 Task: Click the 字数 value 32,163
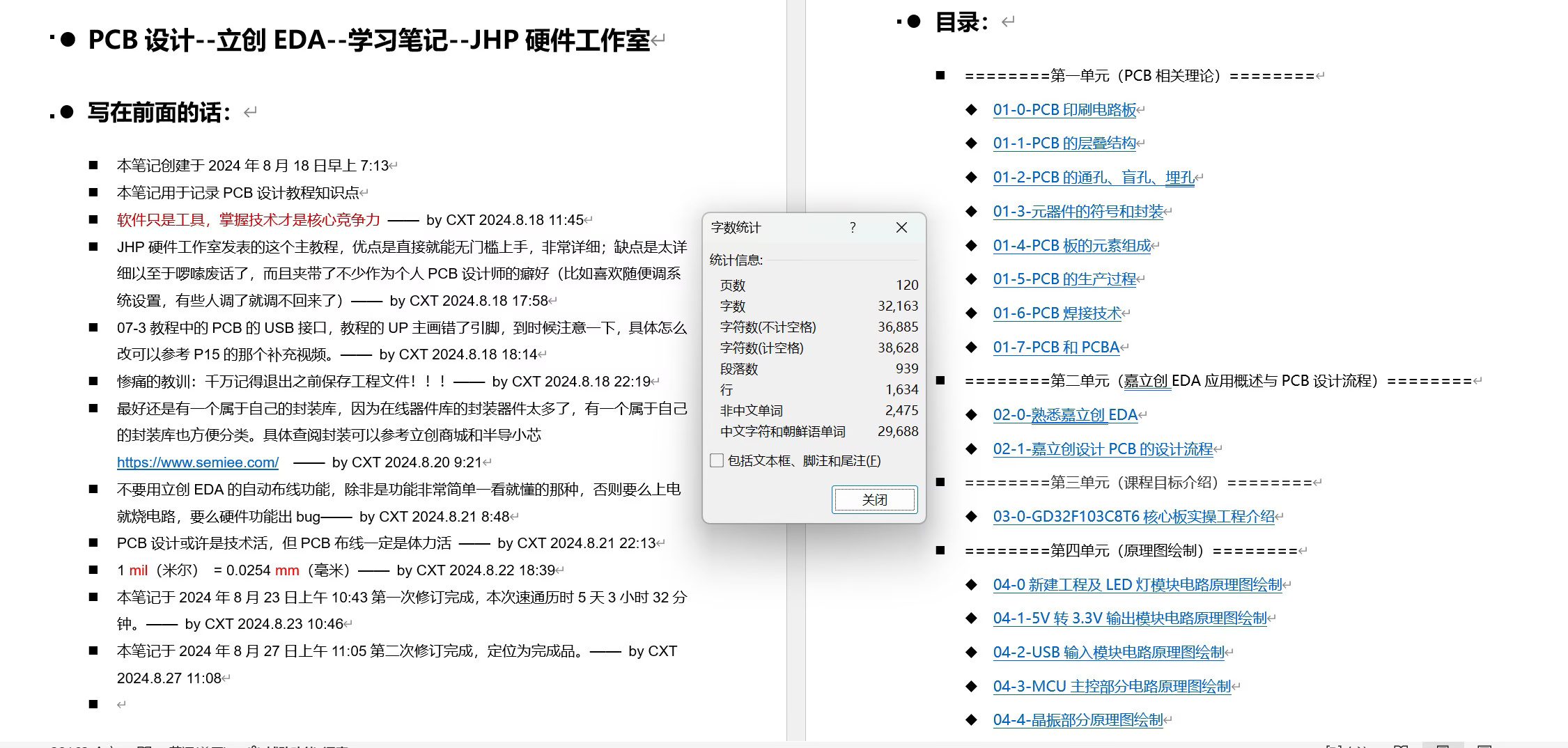[898, 306]
